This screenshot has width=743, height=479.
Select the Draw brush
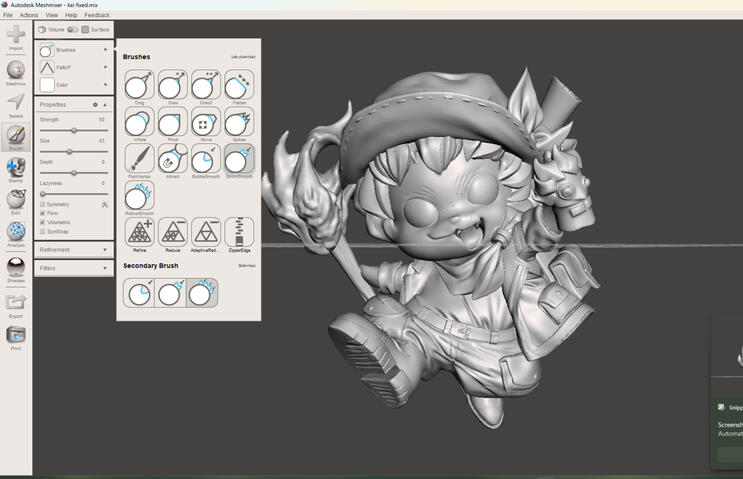[173, 87]
